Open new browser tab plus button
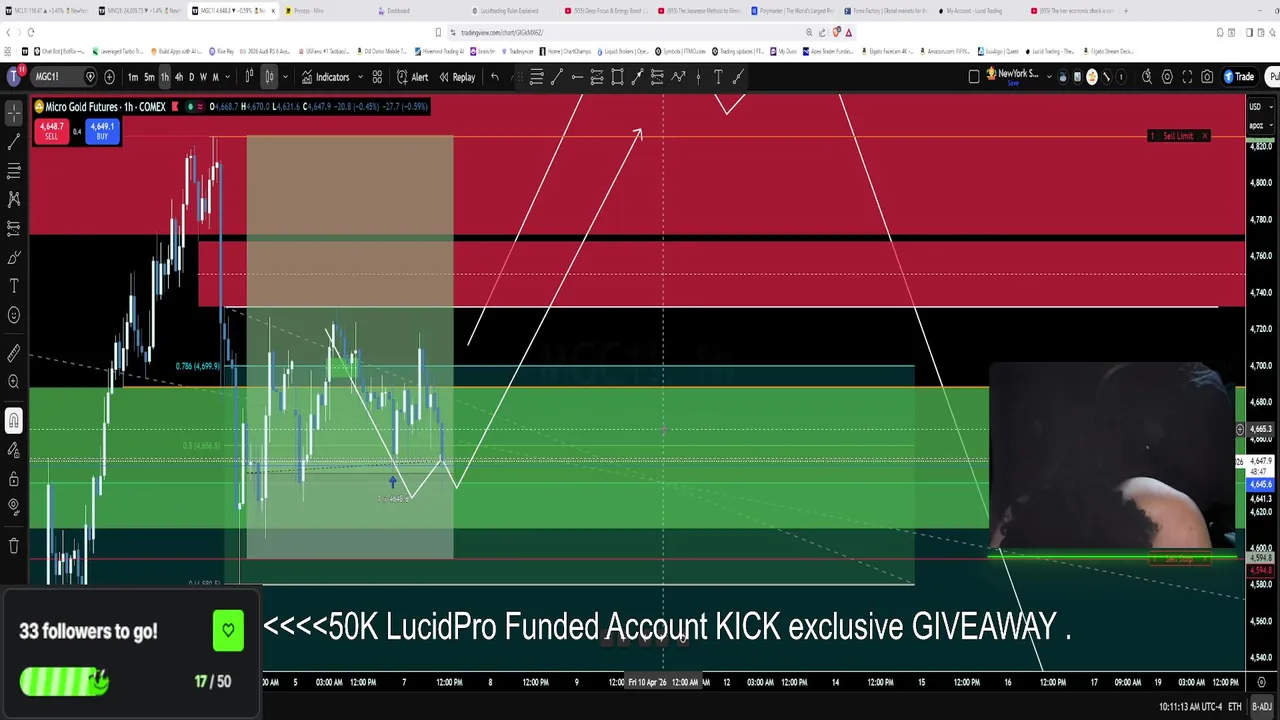Viewport: 1280px width, 720px height. coord(1126,11)
